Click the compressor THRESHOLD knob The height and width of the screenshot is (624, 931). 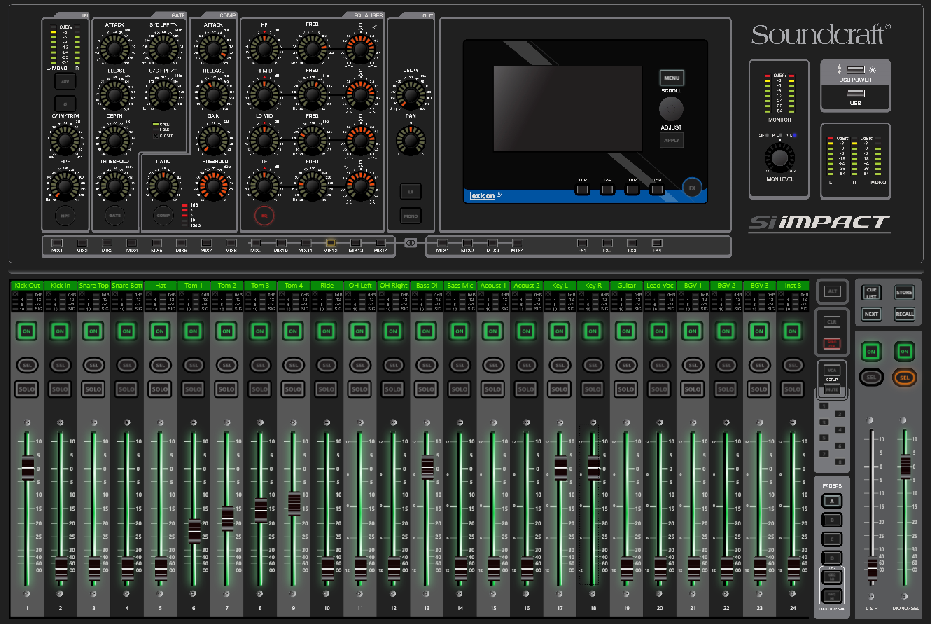pyautogui.click(x=213, y=185)
